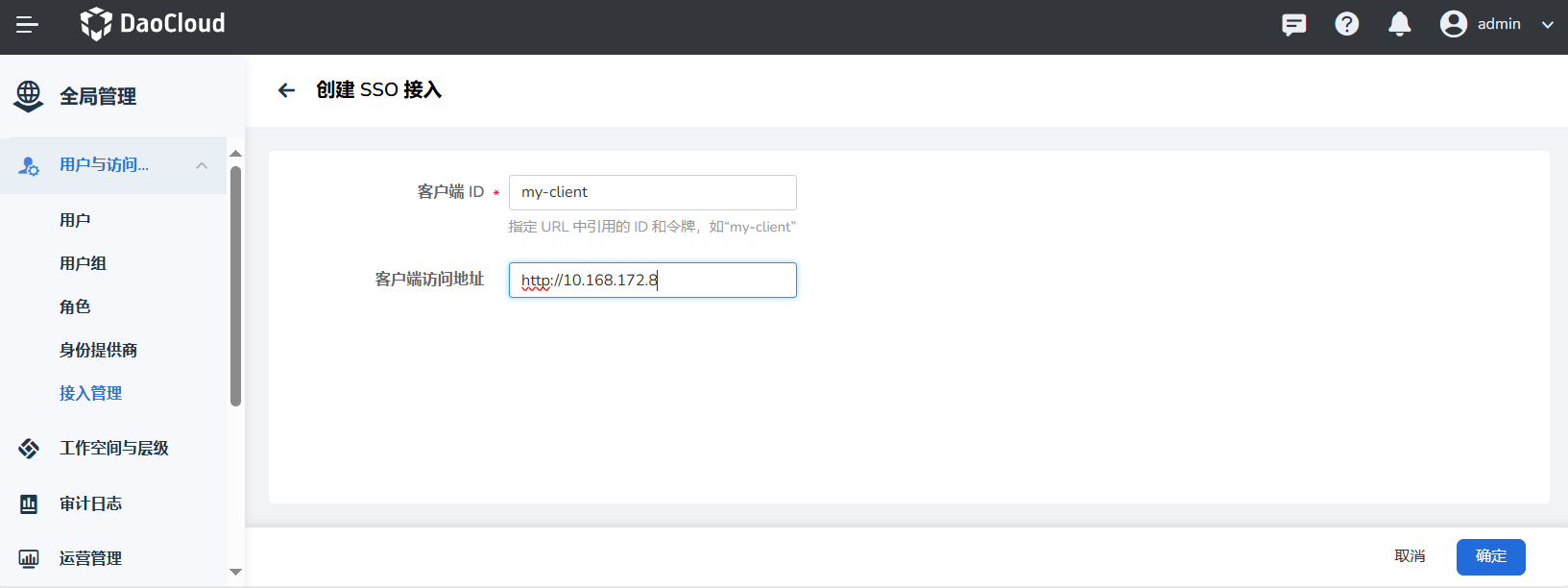Select 身份提供商 in the sidebar
The image size is (1568, 588).
pos(98,350)
